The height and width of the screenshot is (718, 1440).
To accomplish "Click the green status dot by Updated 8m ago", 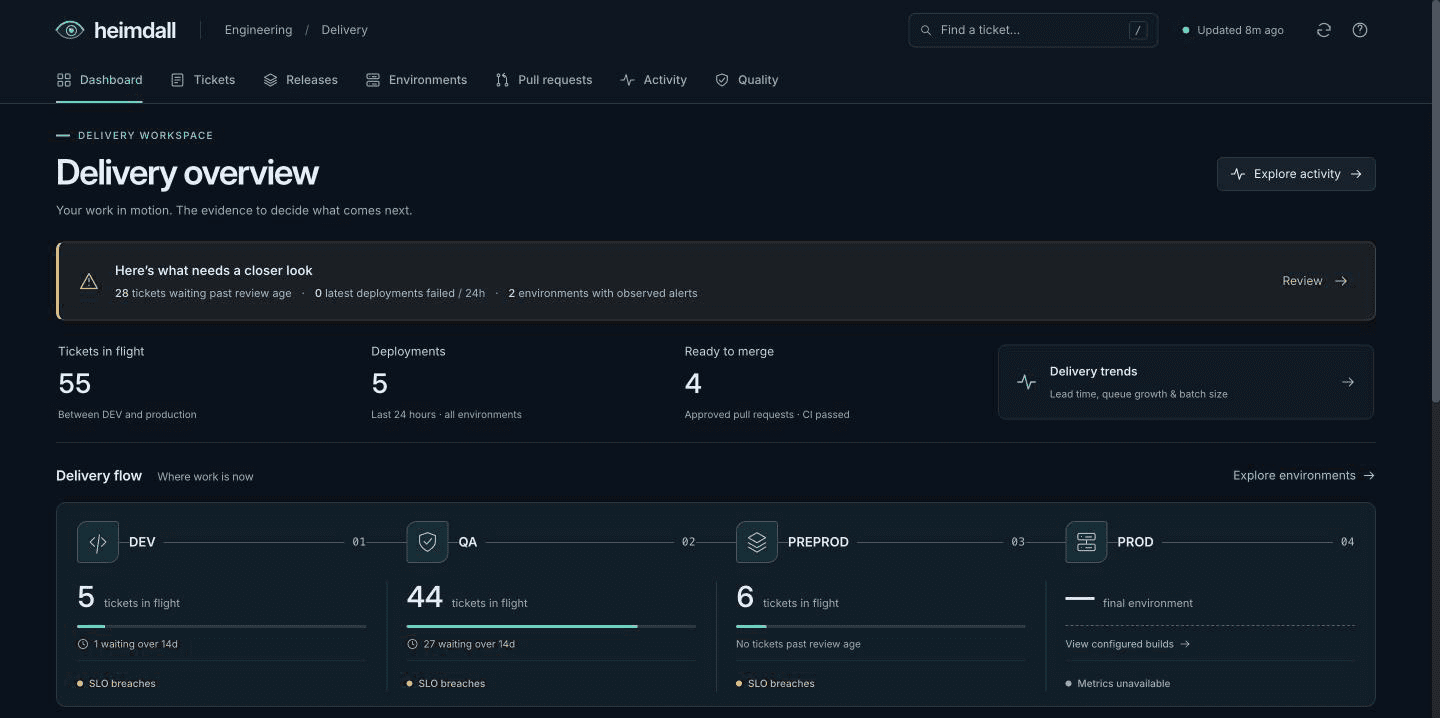I will tap(1186, 30).
